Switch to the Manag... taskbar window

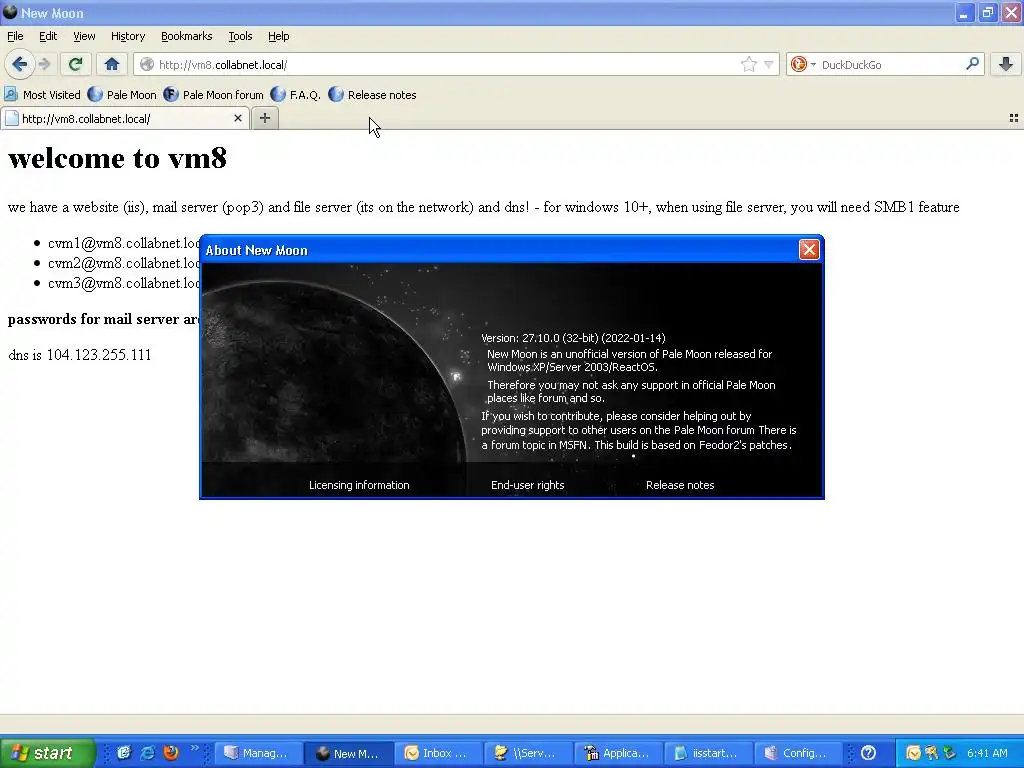click(x=259, y=753)
